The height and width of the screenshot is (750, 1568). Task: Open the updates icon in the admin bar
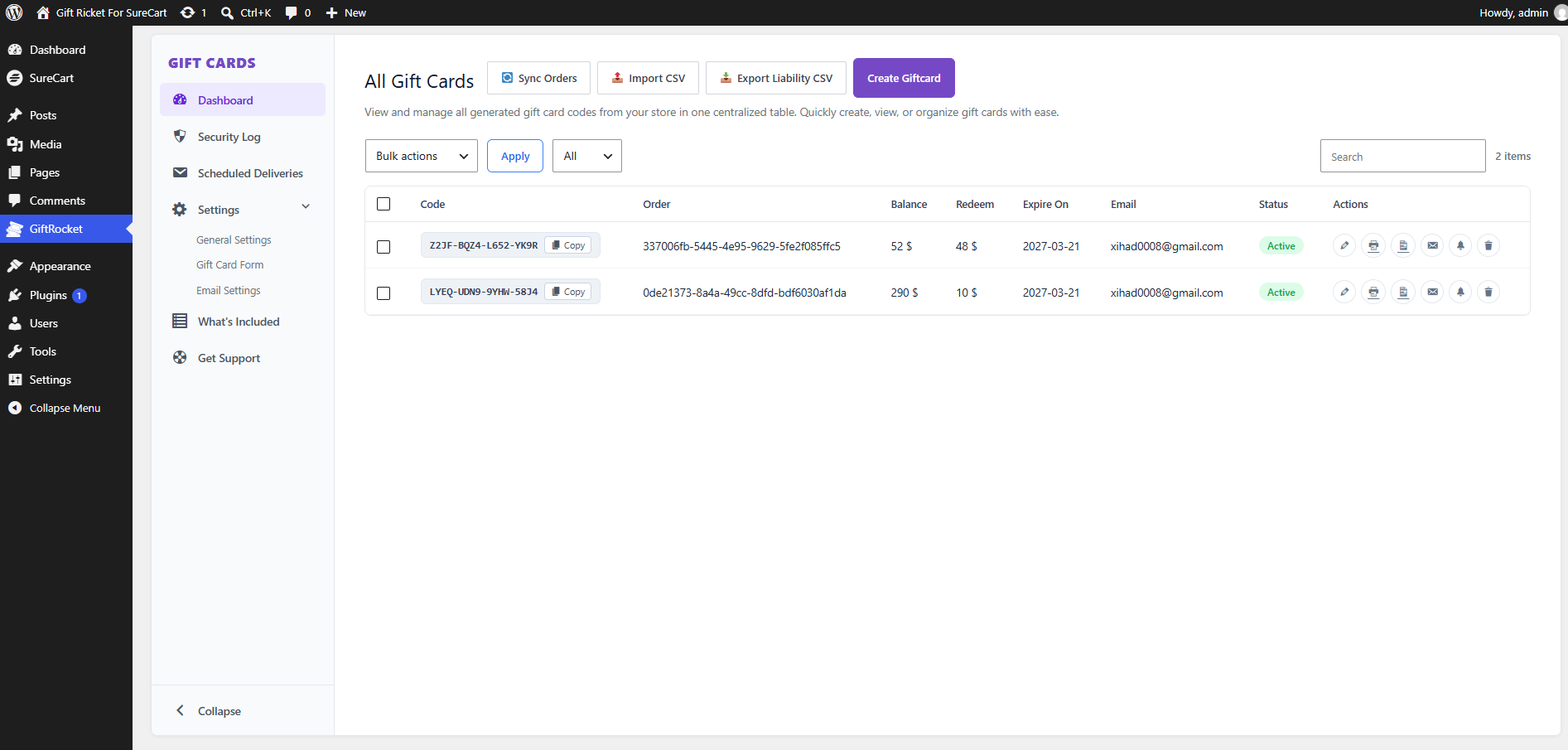[x=194, y=12]
